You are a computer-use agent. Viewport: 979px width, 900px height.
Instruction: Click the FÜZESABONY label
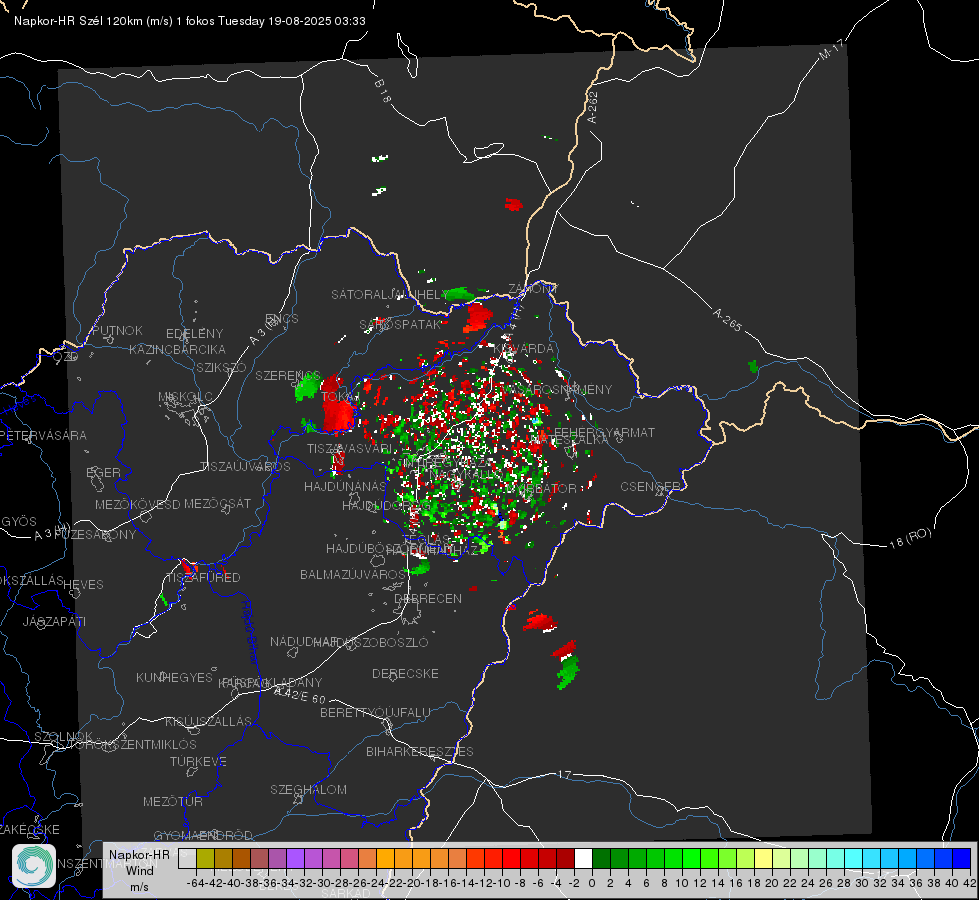click(x=95, y=535)
